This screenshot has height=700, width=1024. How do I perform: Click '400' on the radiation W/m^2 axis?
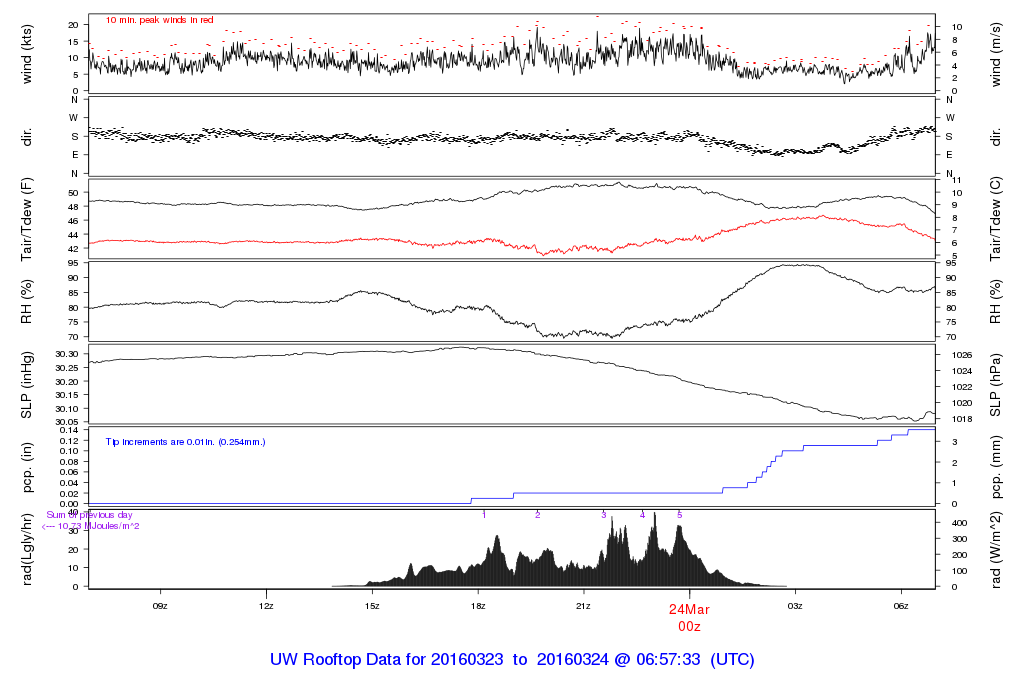point(959,523)
